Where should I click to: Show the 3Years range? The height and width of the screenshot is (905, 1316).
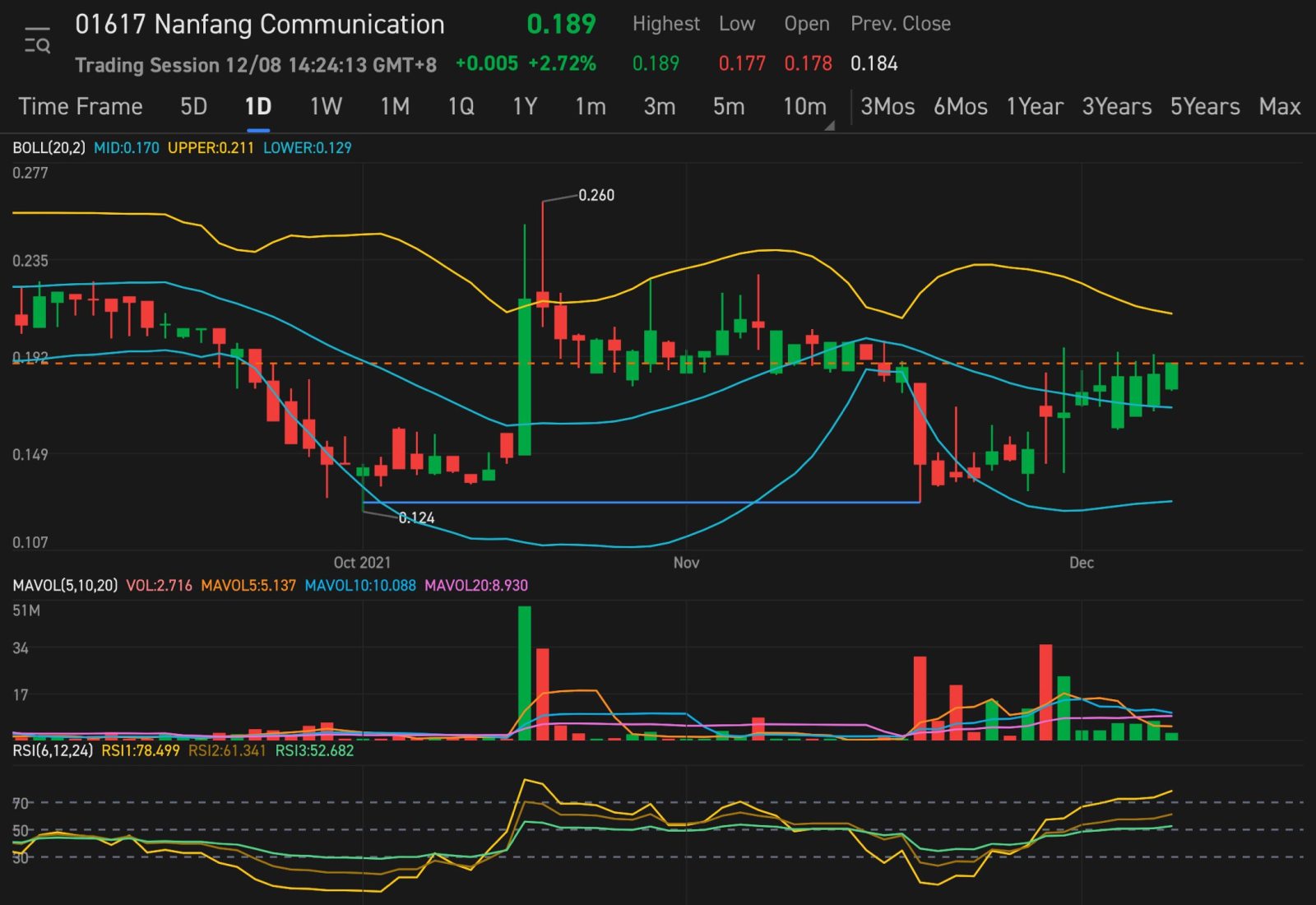1117,107
